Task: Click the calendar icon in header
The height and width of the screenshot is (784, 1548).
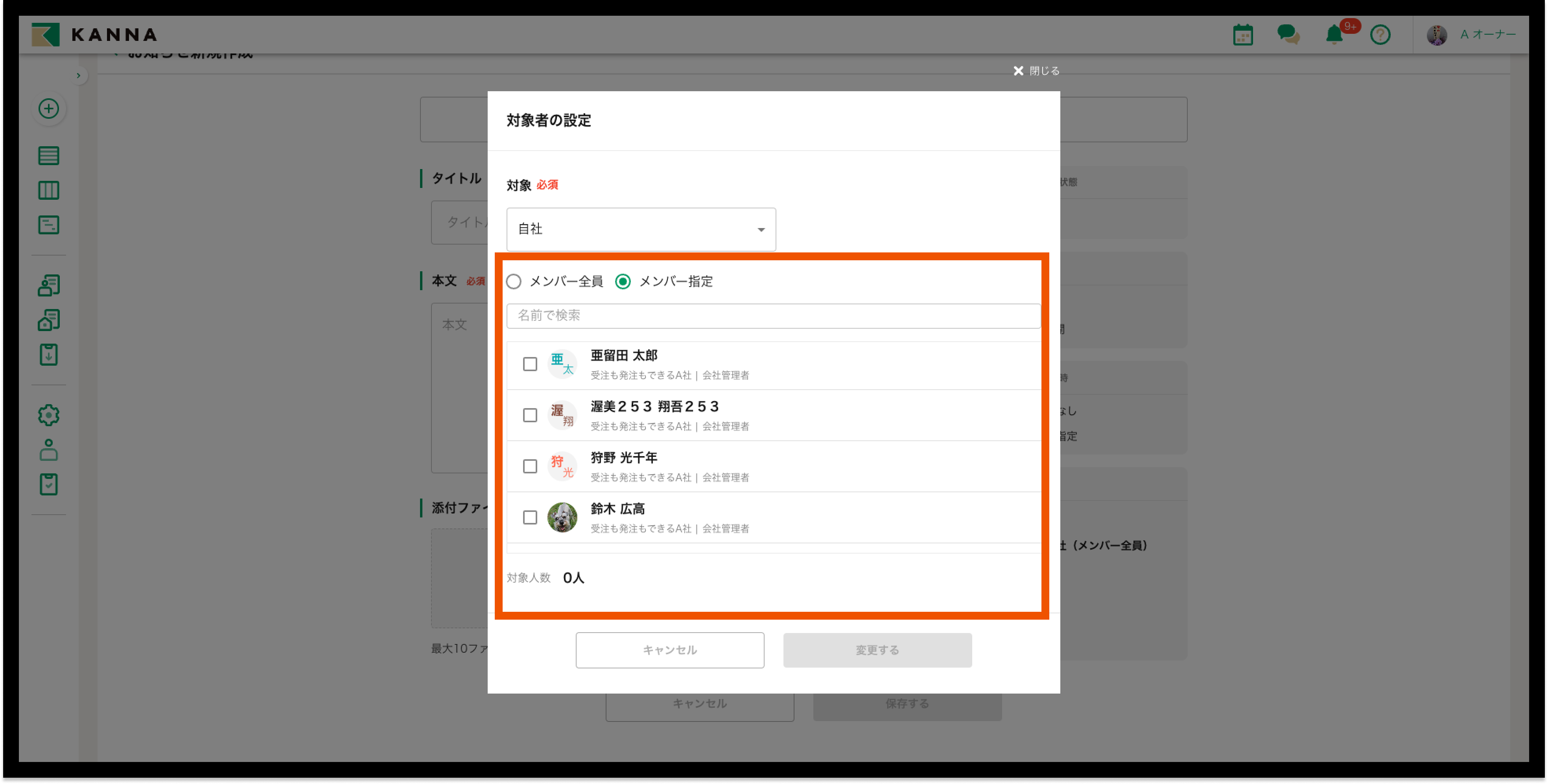Action: click(1242, 35)
